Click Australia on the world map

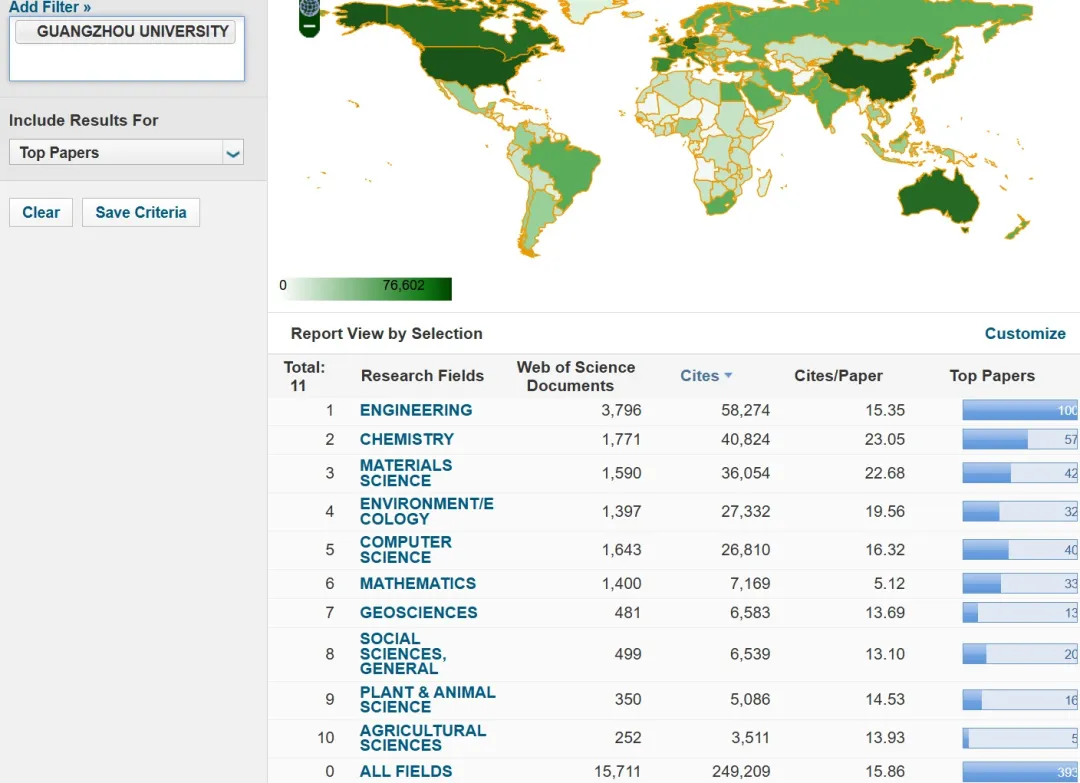937,196
